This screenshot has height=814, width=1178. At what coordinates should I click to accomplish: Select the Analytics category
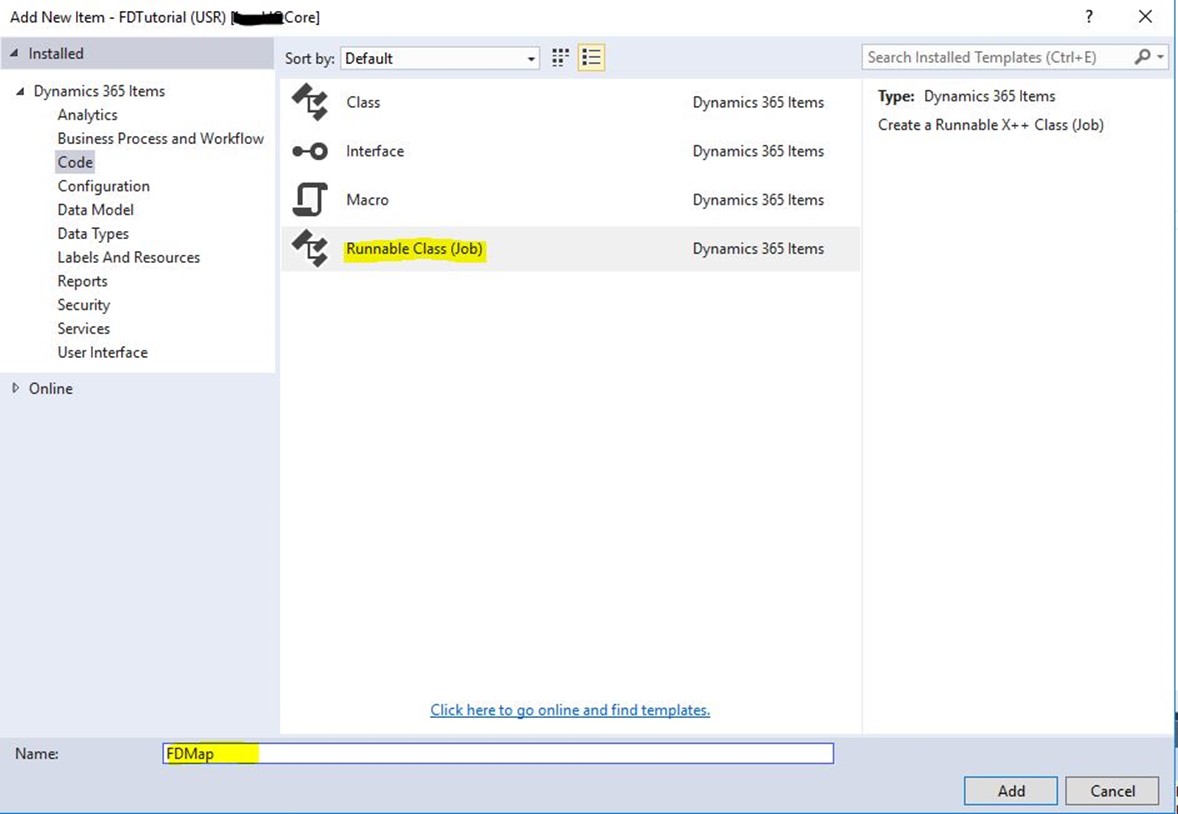point(87,115)
